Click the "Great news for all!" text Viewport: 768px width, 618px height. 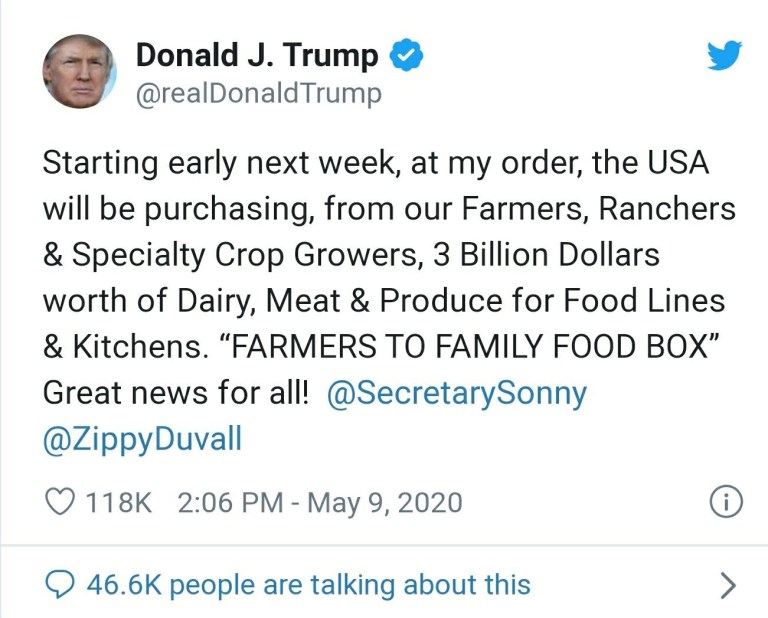click(176, 393)
